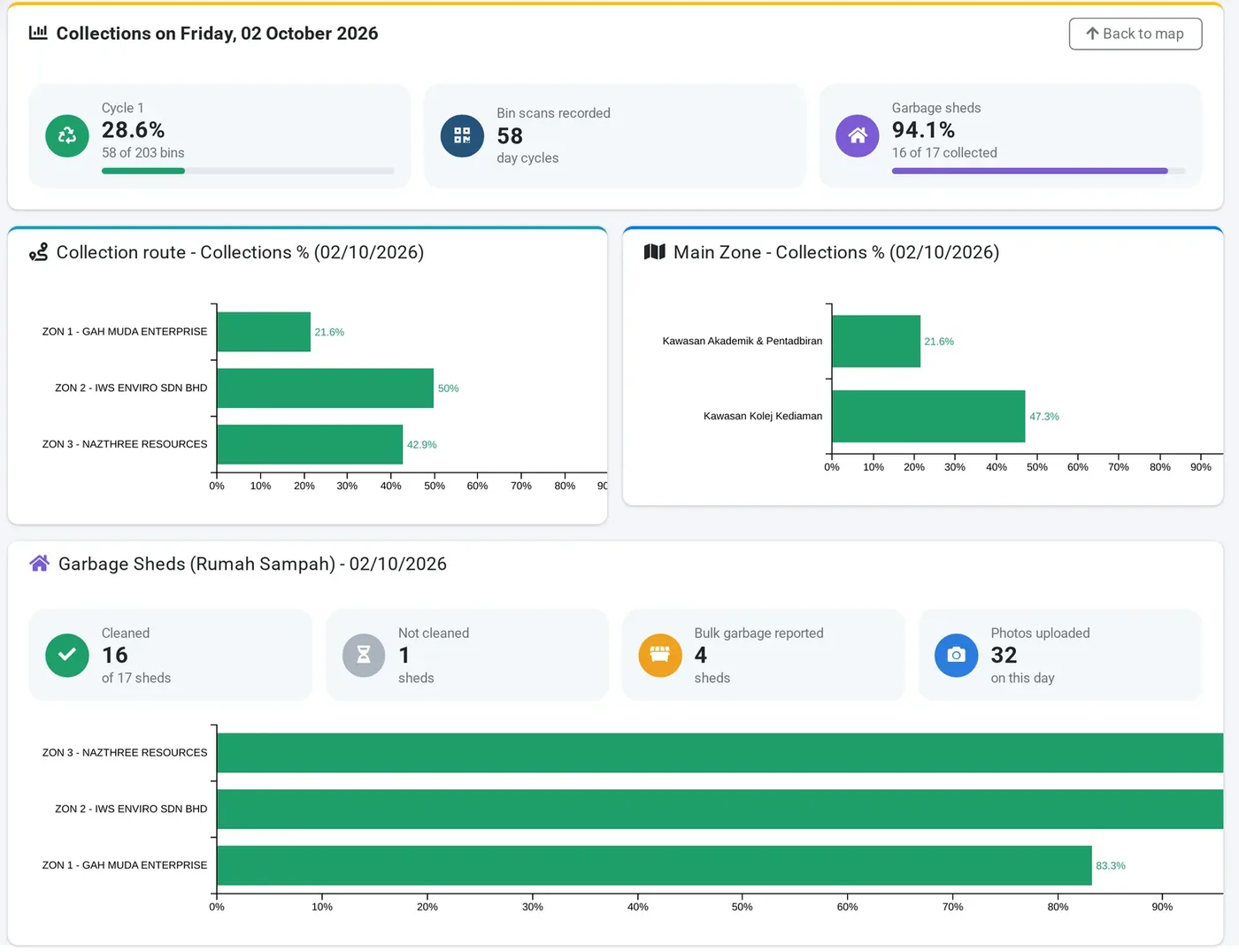
Task: Click the green checkmark icon for Cleaned
Action: 67,656
